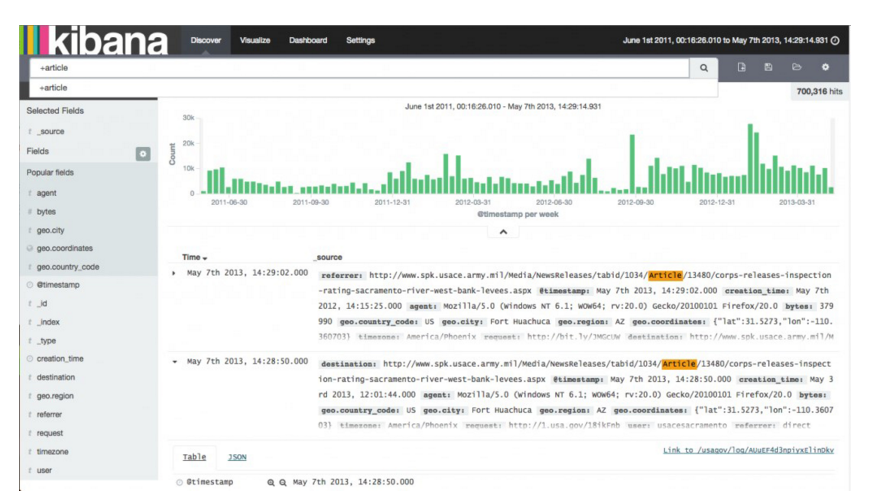Switch to the JSON document view
869x498 pixels.
point(237,457)
